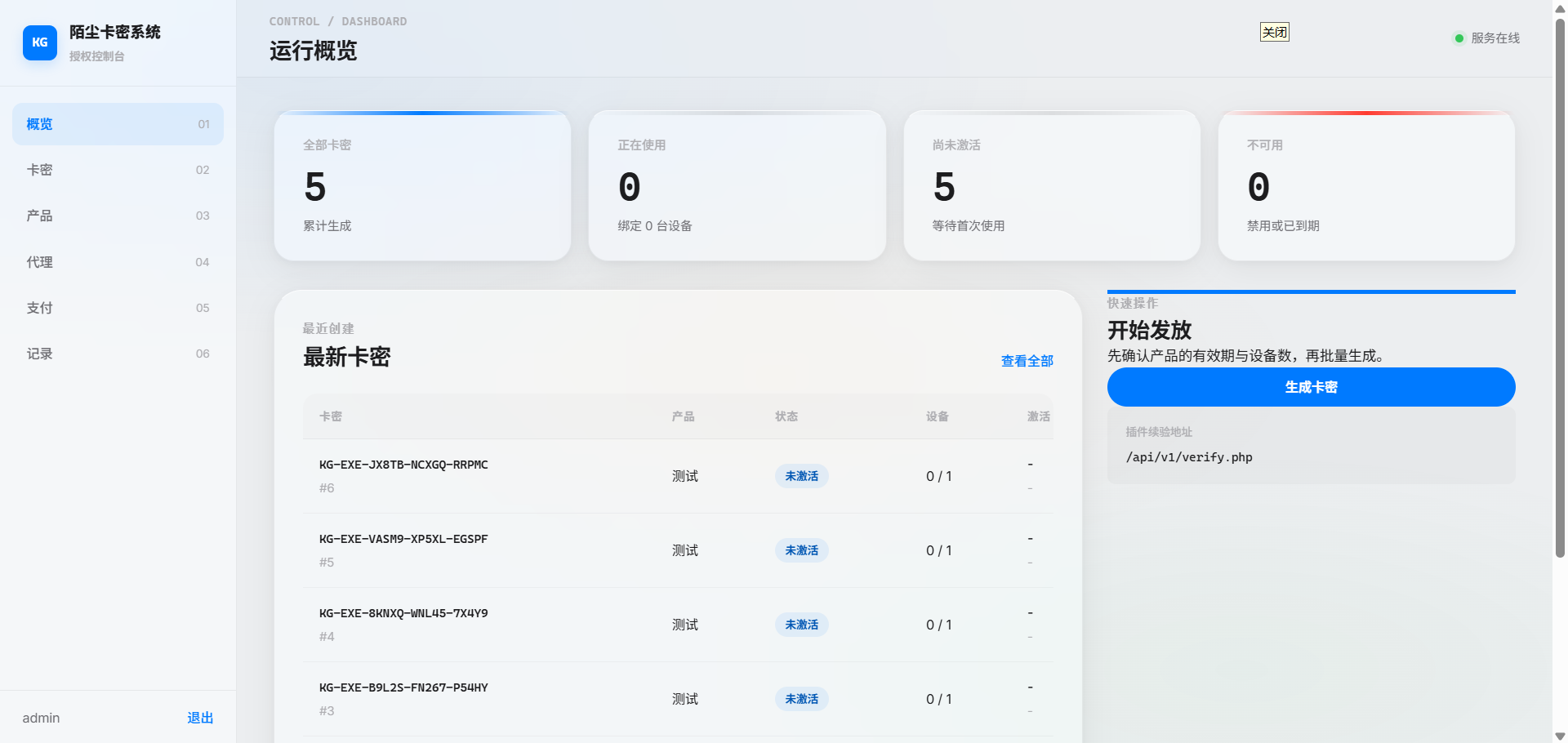Click the 未激活 badge in row #6

pos(801,476)
